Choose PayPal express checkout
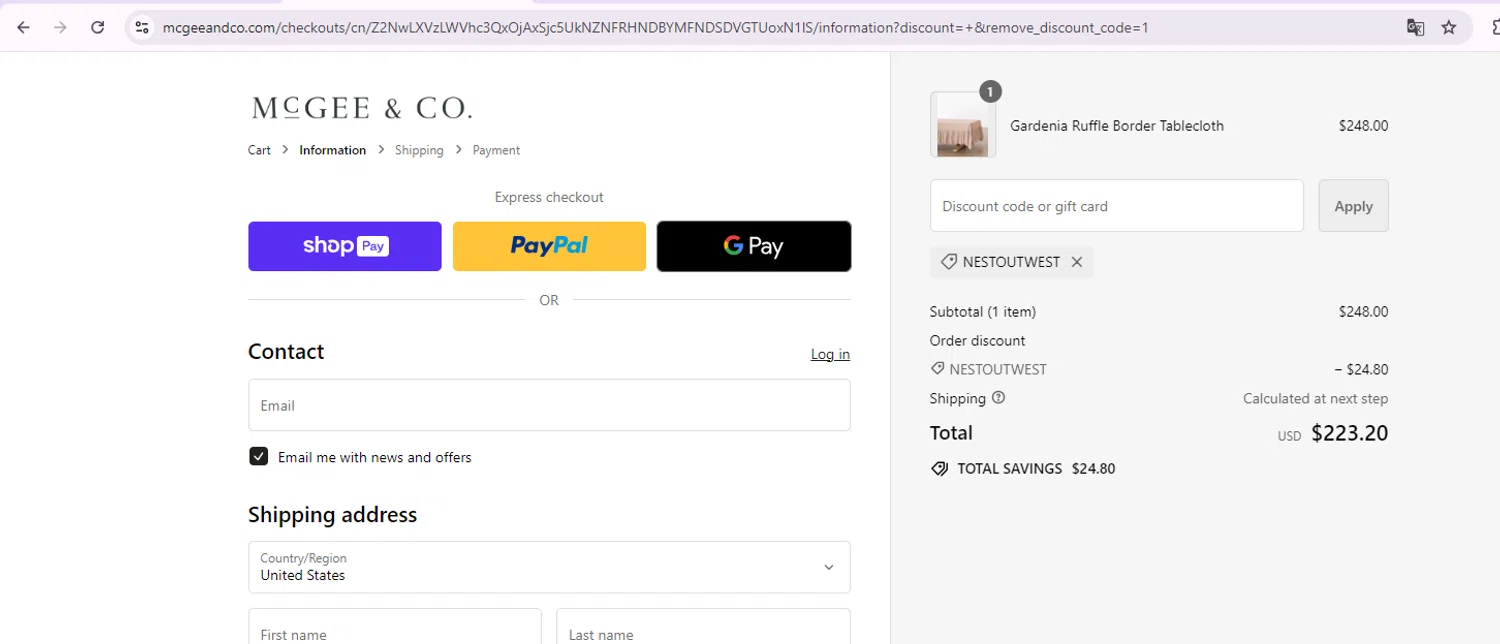The width and height of the screenshot is (1500, 644). point(549,246)
